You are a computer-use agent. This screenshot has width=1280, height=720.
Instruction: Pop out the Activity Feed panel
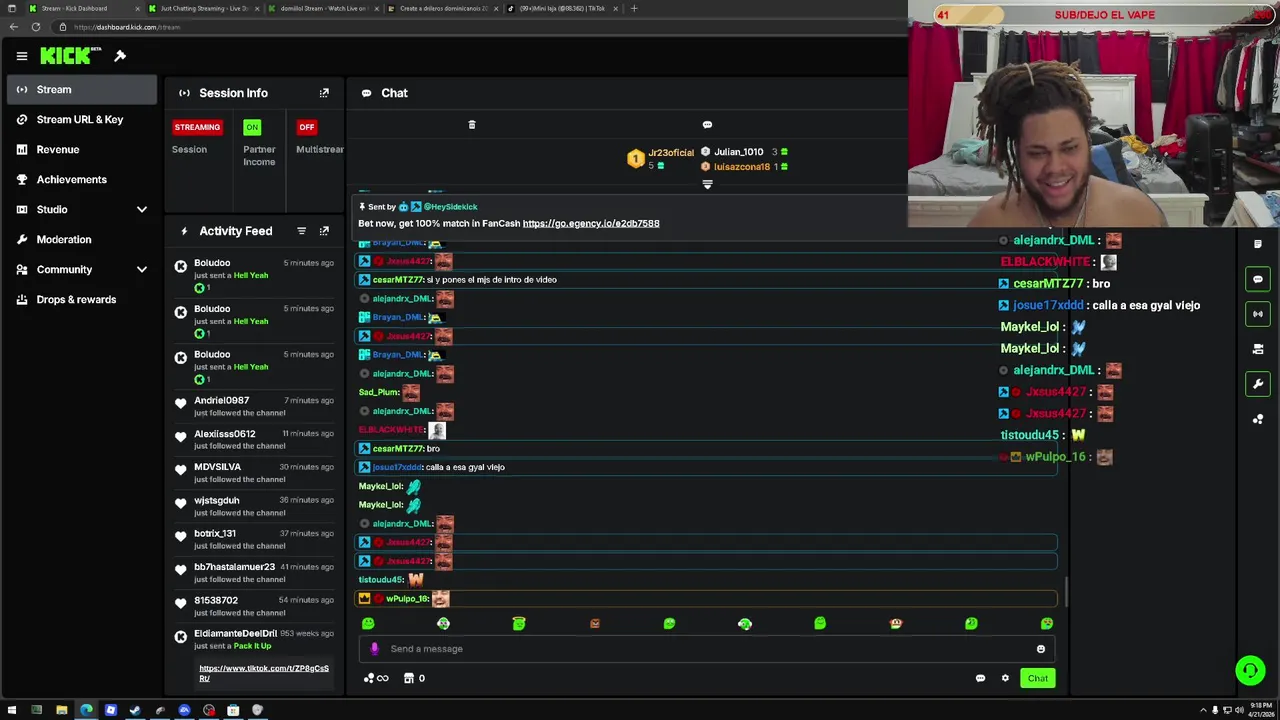[324, 231]
